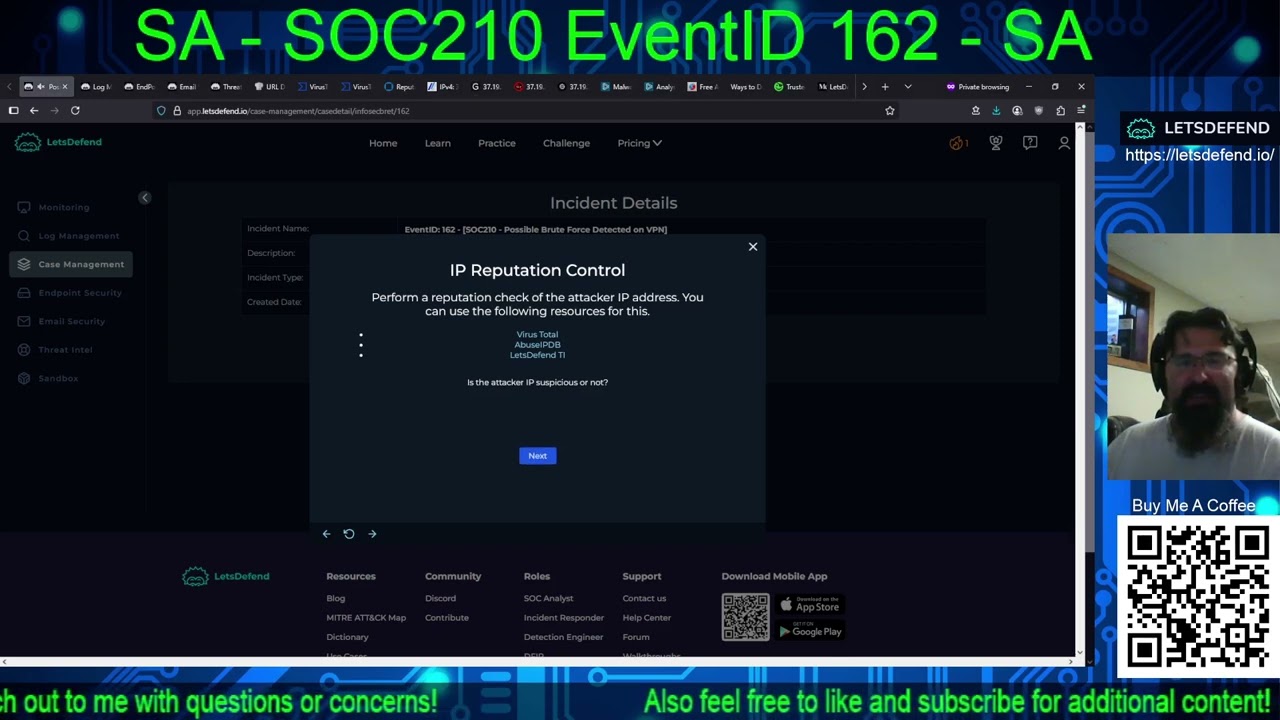Click the browser address bar URL
This screenshot has width=1280, height=720.
[298, 111]
